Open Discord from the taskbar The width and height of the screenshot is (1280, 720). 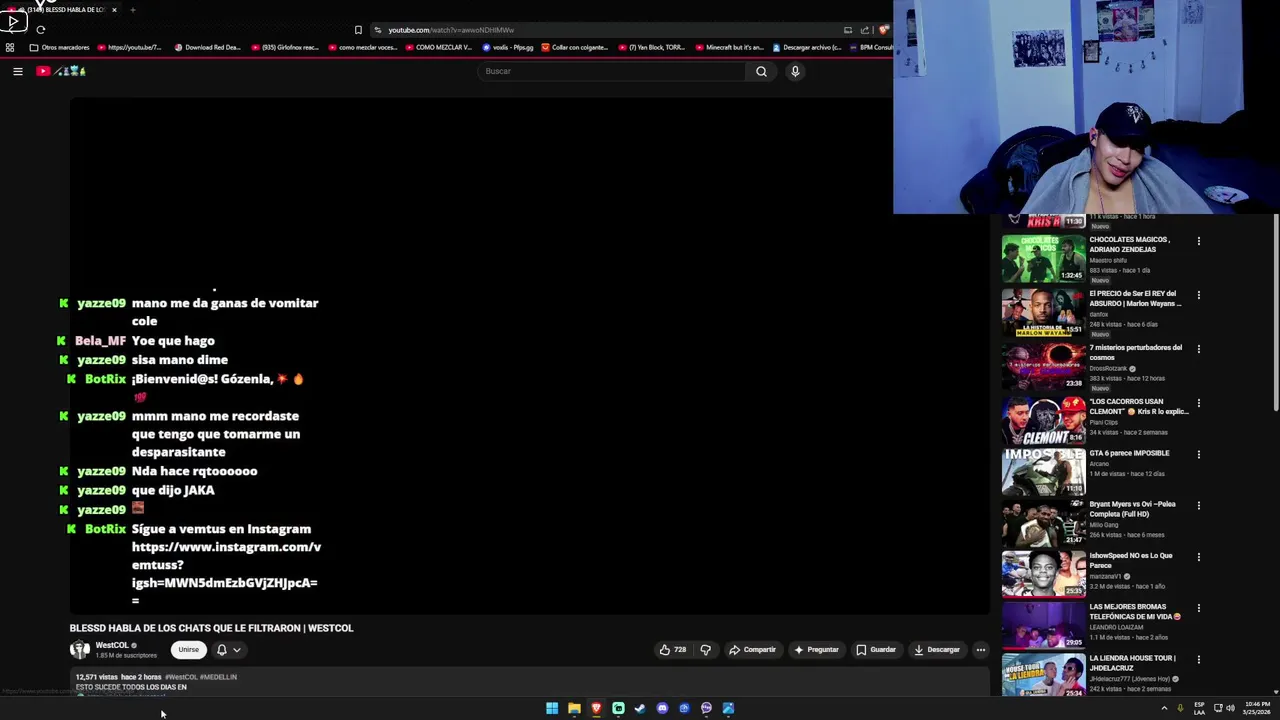pos(662,708)
